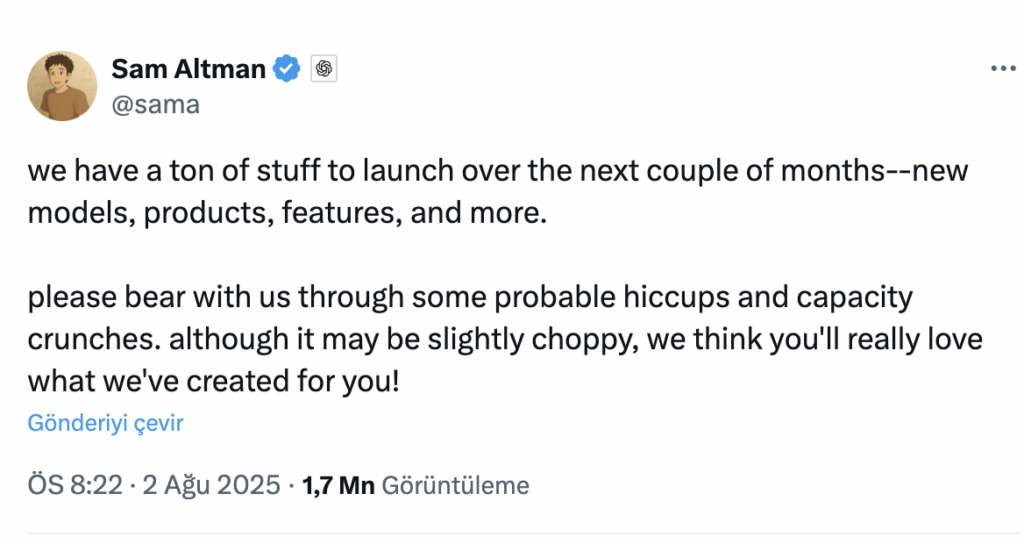Click the "Görüntüleme" views label

tap(455, 486)
